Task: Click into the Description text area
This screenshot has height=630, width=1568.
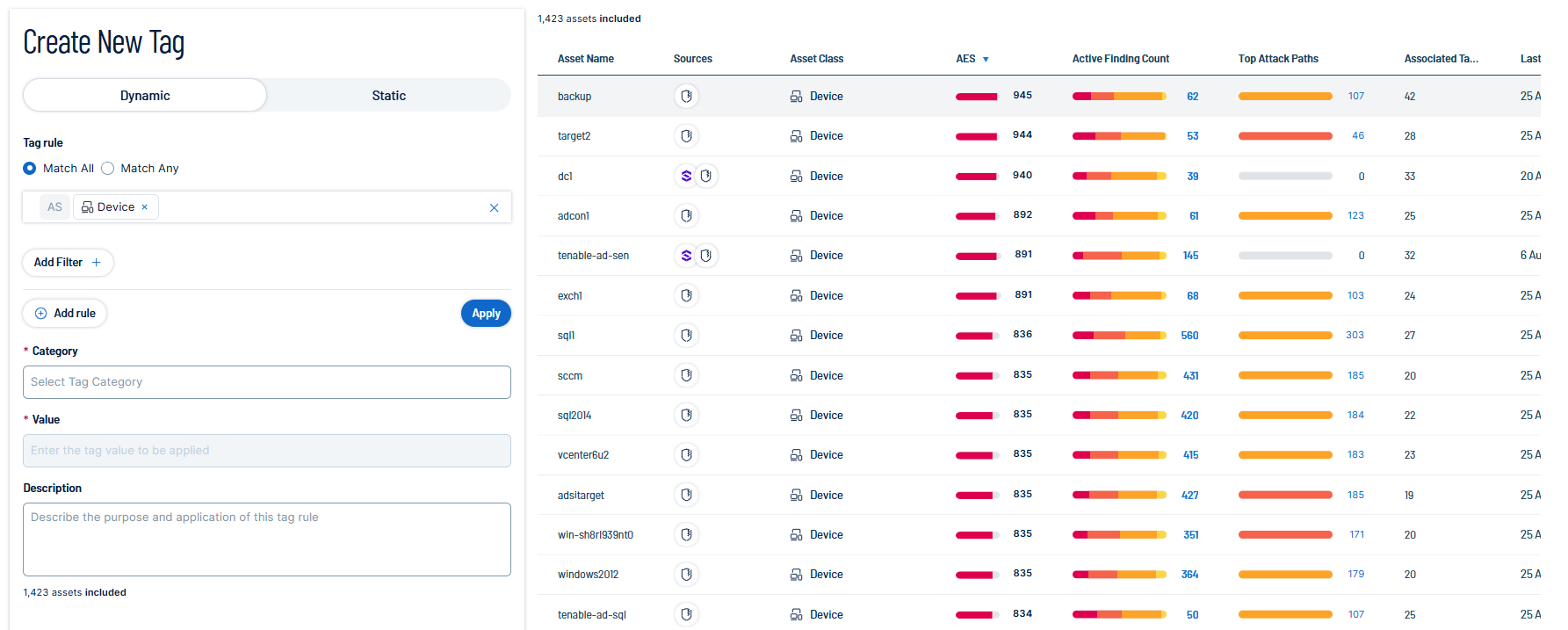Action: click(x=266, y=539)
